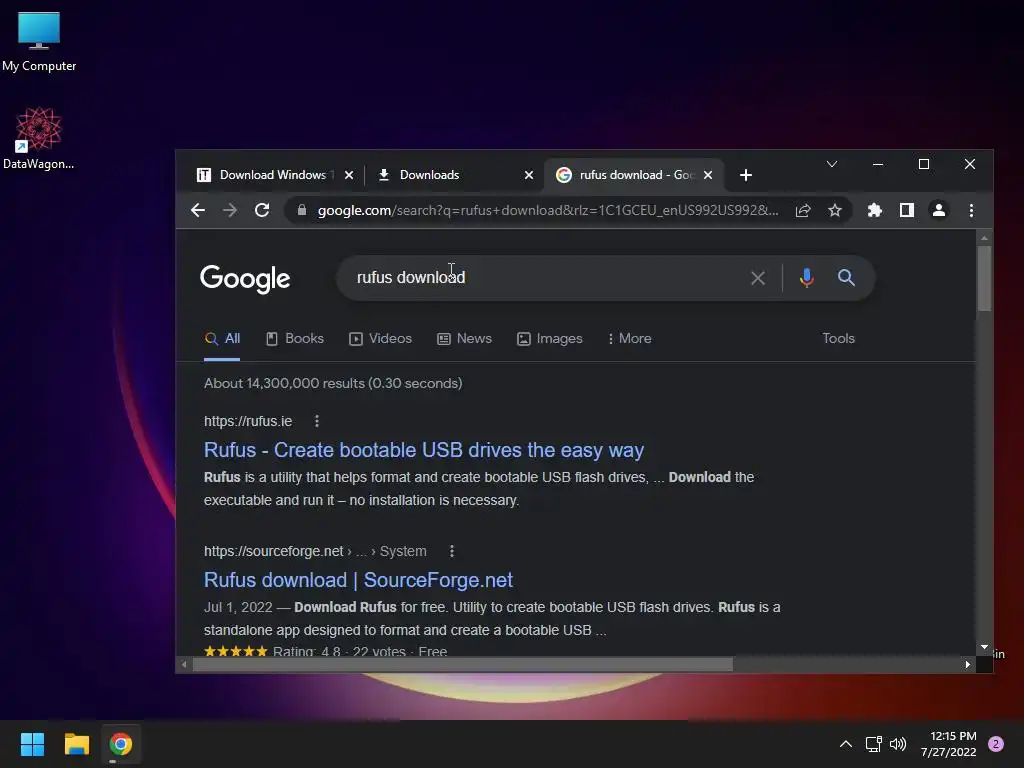This screenshot has height=768, width=1024.
Task: Open options dots next to sourceforge.net result
Action: (x=451, y=551)
